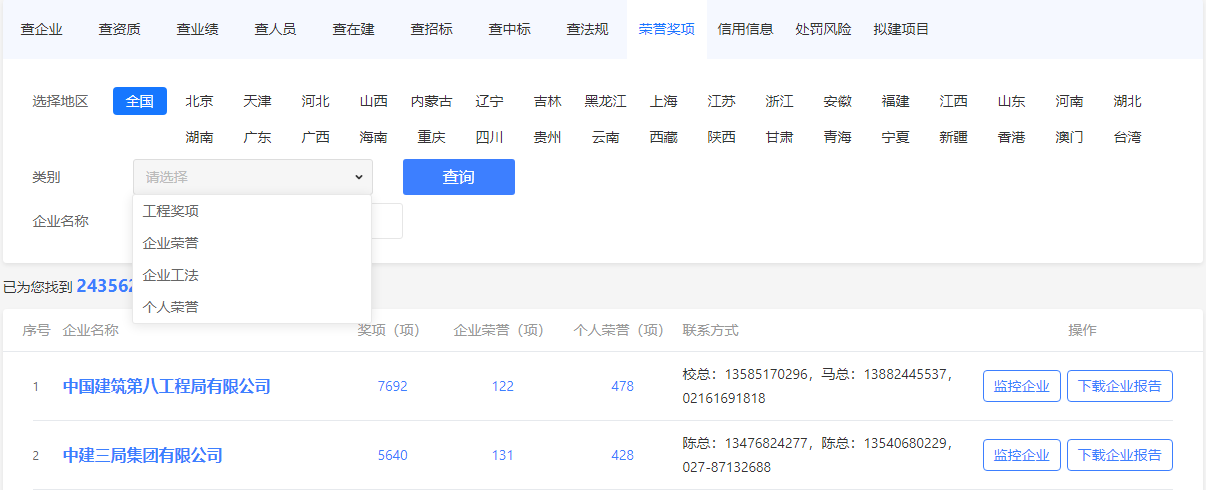The height and width of the screenshot is (490, 1206).
Task: Pick region 四川
Action: (490, 137)
